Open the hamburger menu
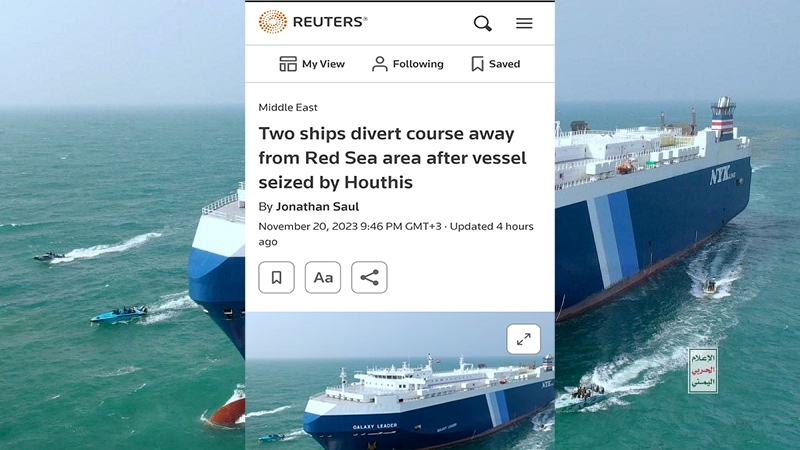 [x=524, y=23]
